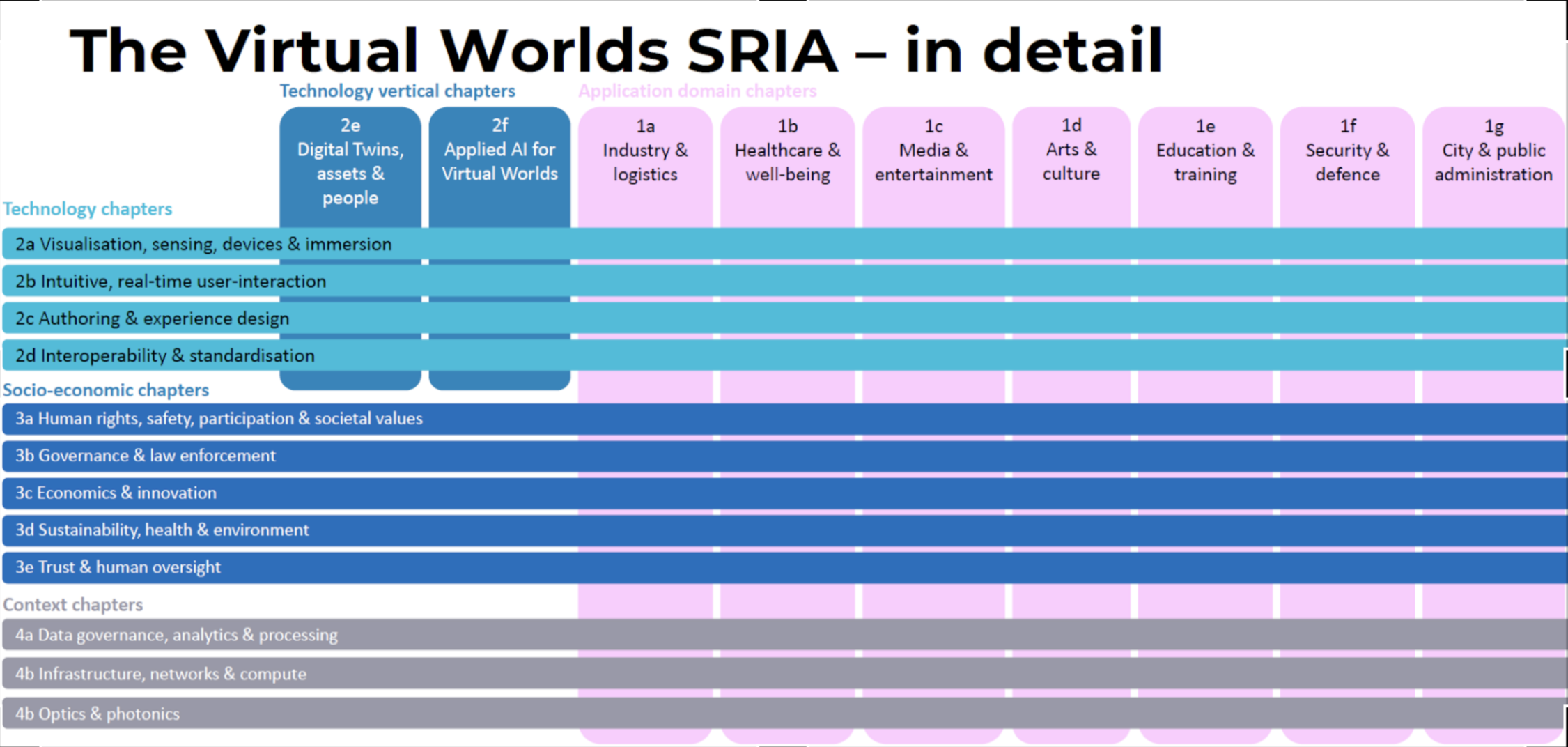Select the 2a Visualisation, sensing, devices row
Viewport: 1568px width, 747px height.
coord(203,245)
